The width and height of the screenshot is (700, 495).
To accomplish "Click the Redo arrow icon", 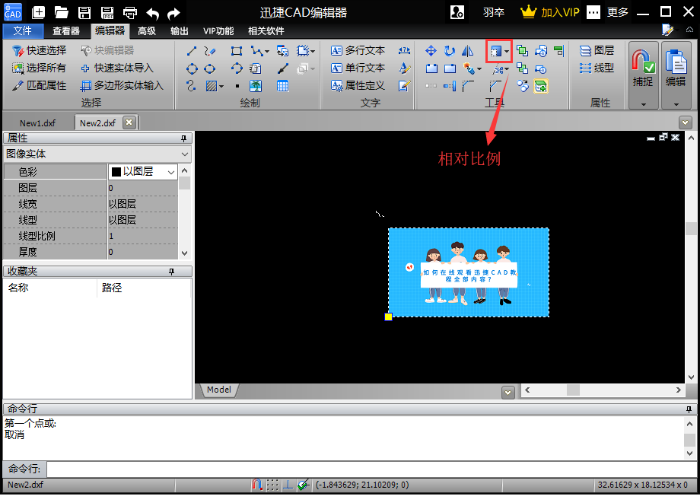I will click(x=174, y=13).
